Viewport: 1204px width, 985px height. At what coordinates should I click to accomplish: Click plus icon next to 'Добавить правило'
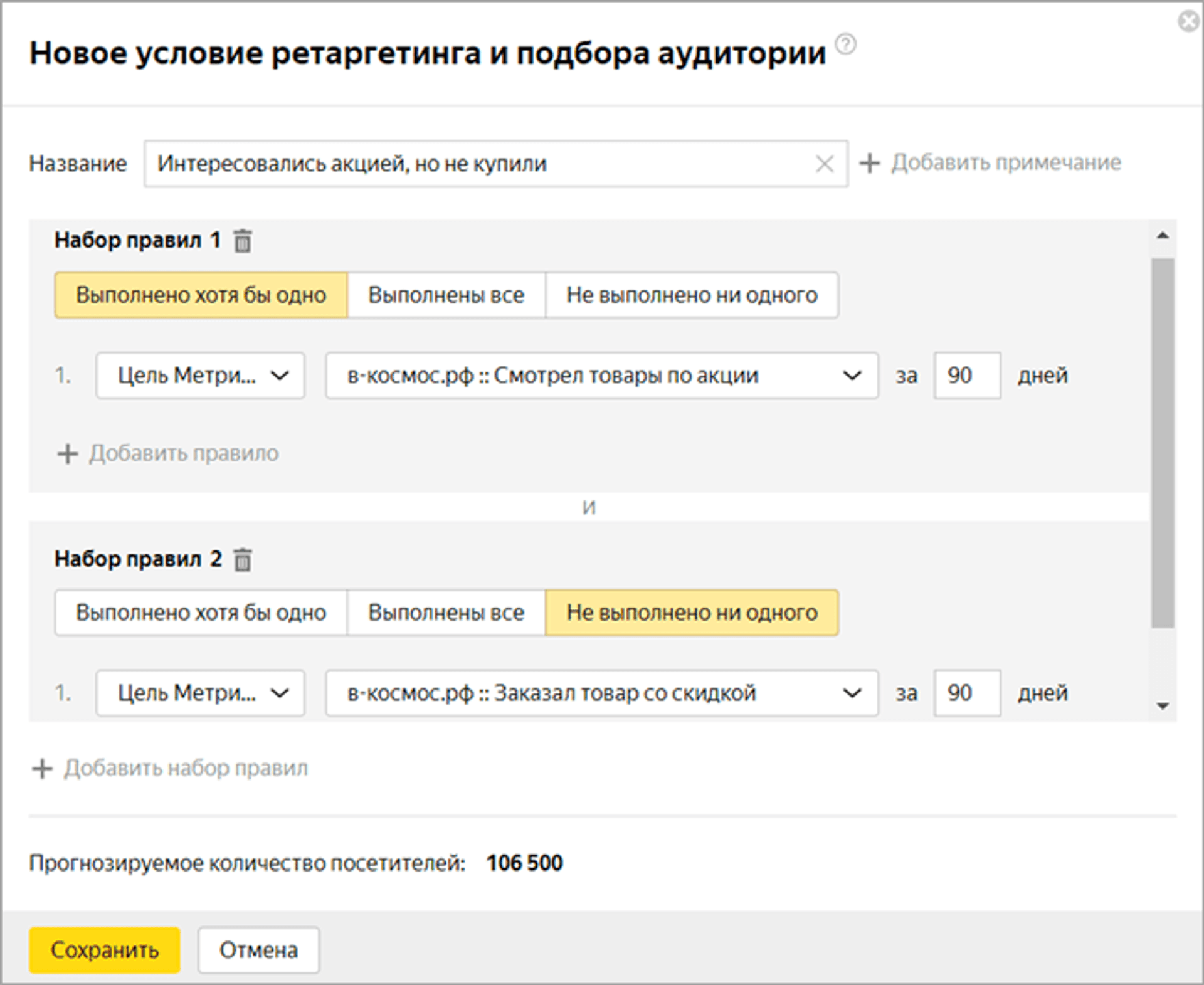[67, 453]
